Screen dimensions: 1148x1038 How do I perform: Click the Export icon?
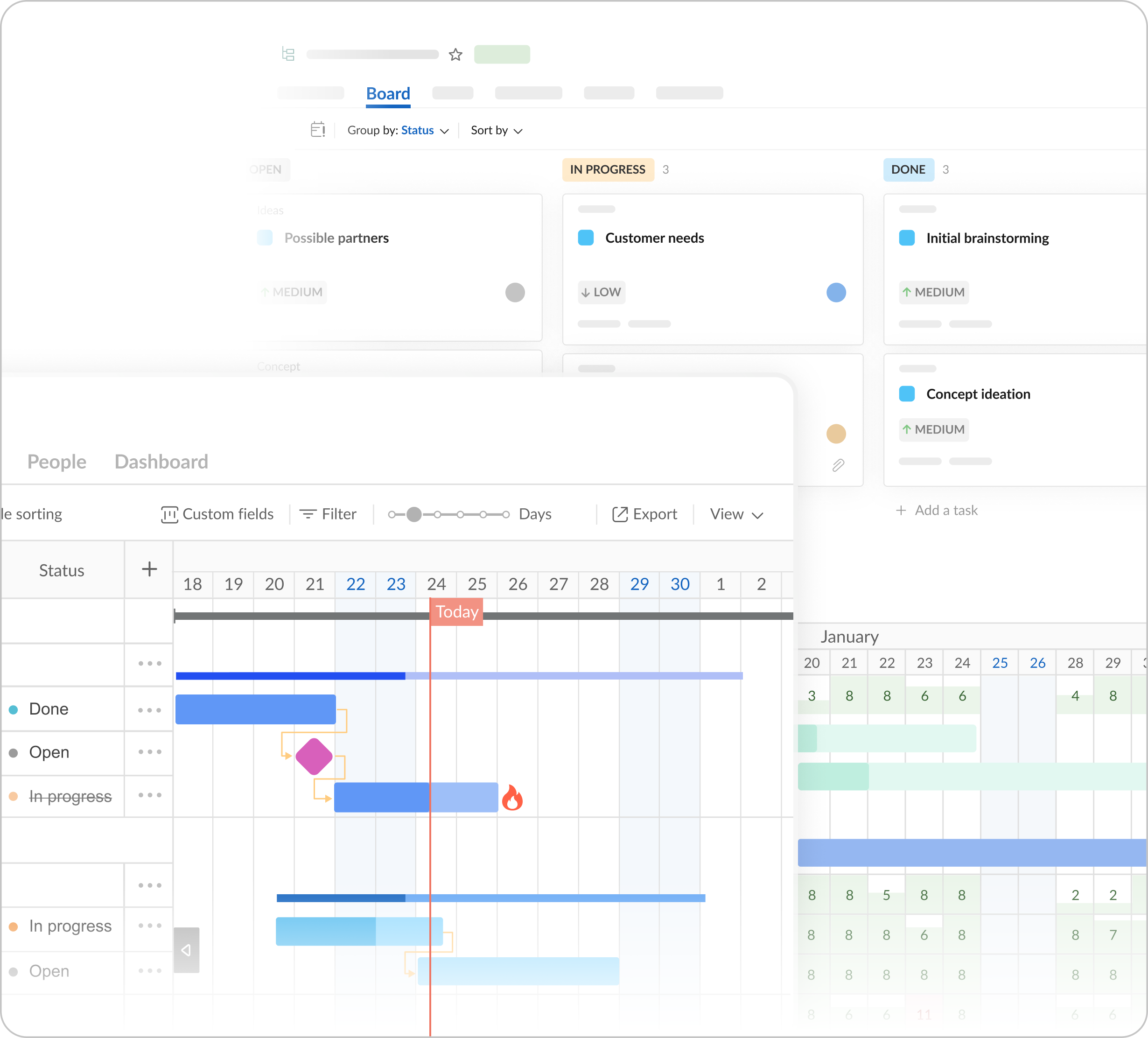point(620,514)
